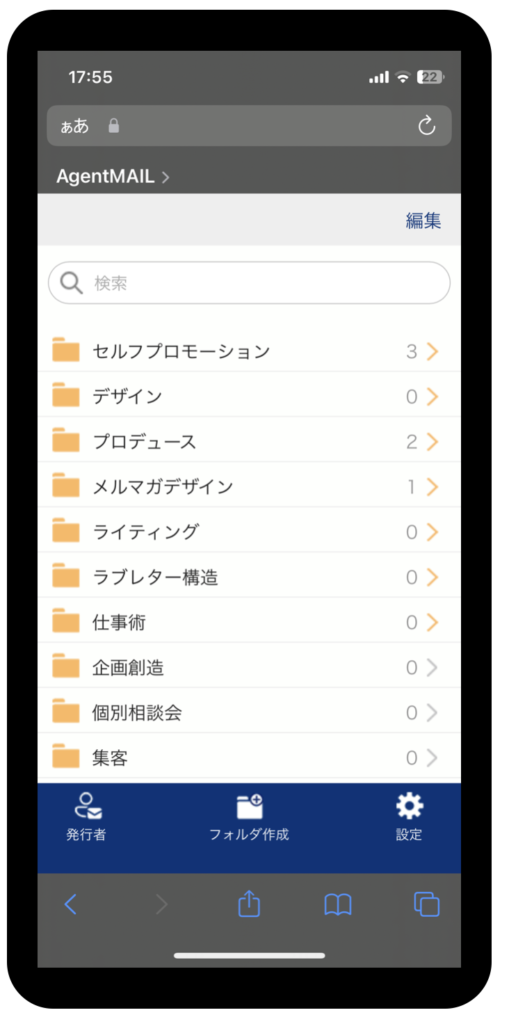Image resolution: width=509 pixels, height=1024 pixels.
Task: Click the magnifier icon in search box
Action: pos(71,283)
